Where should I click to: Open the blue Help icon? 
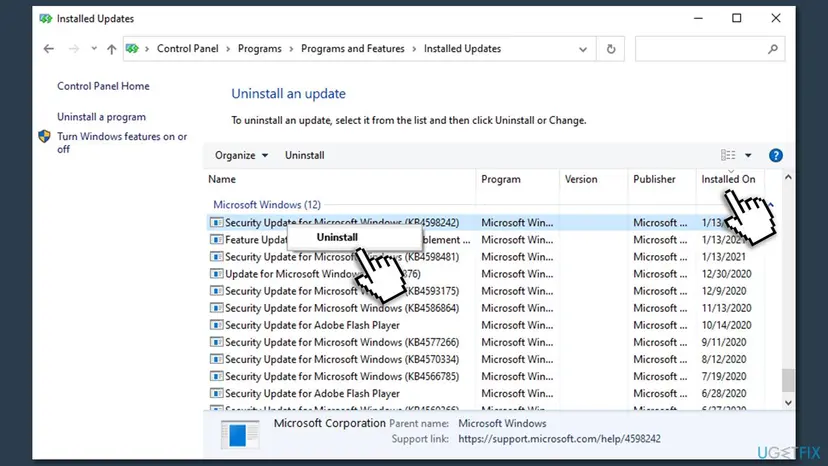click(776, 155)
